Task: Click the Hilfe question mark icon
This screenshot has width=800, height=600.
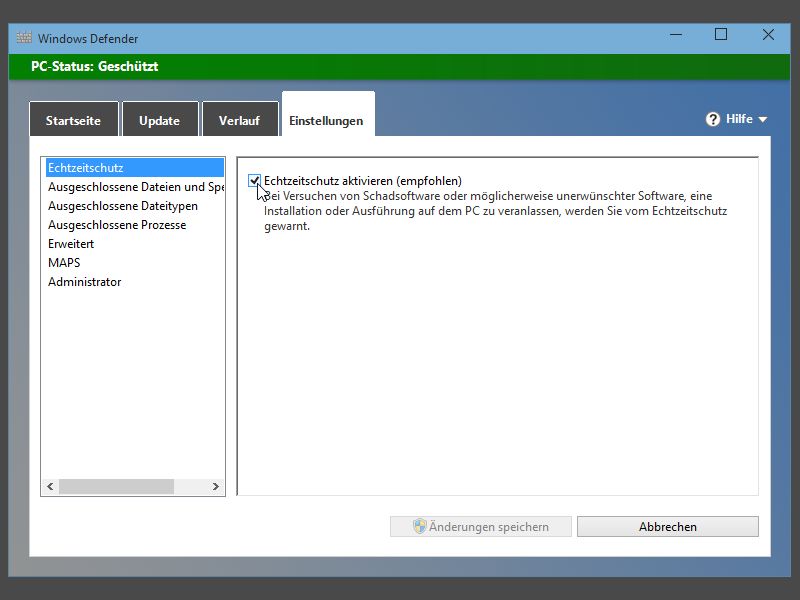Action: [713, 119]
